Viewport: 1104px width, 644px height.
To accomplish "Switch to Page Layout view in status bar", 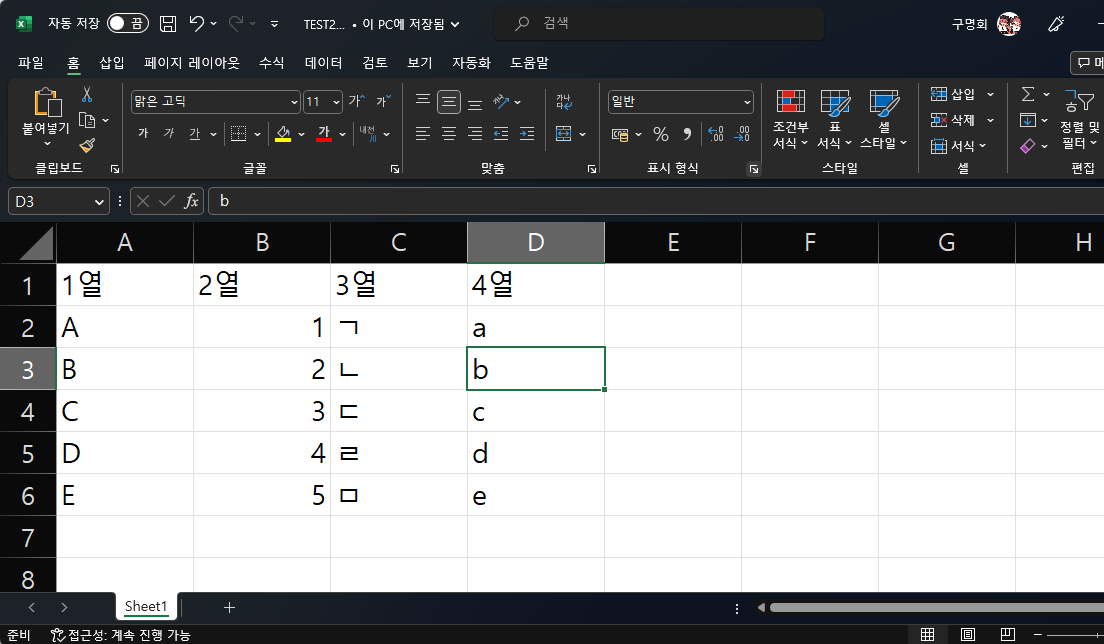I will click(968, 634).
